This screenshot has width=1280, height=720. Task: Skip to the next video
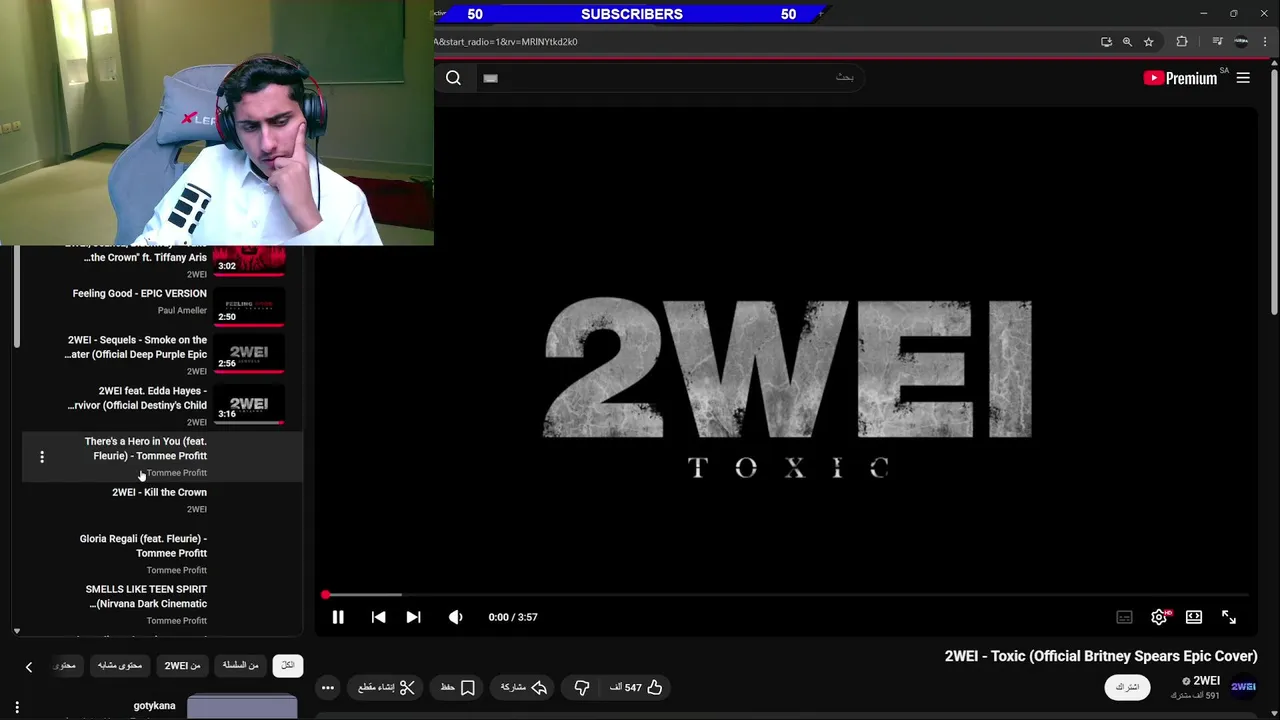click(x=413, y=617)
